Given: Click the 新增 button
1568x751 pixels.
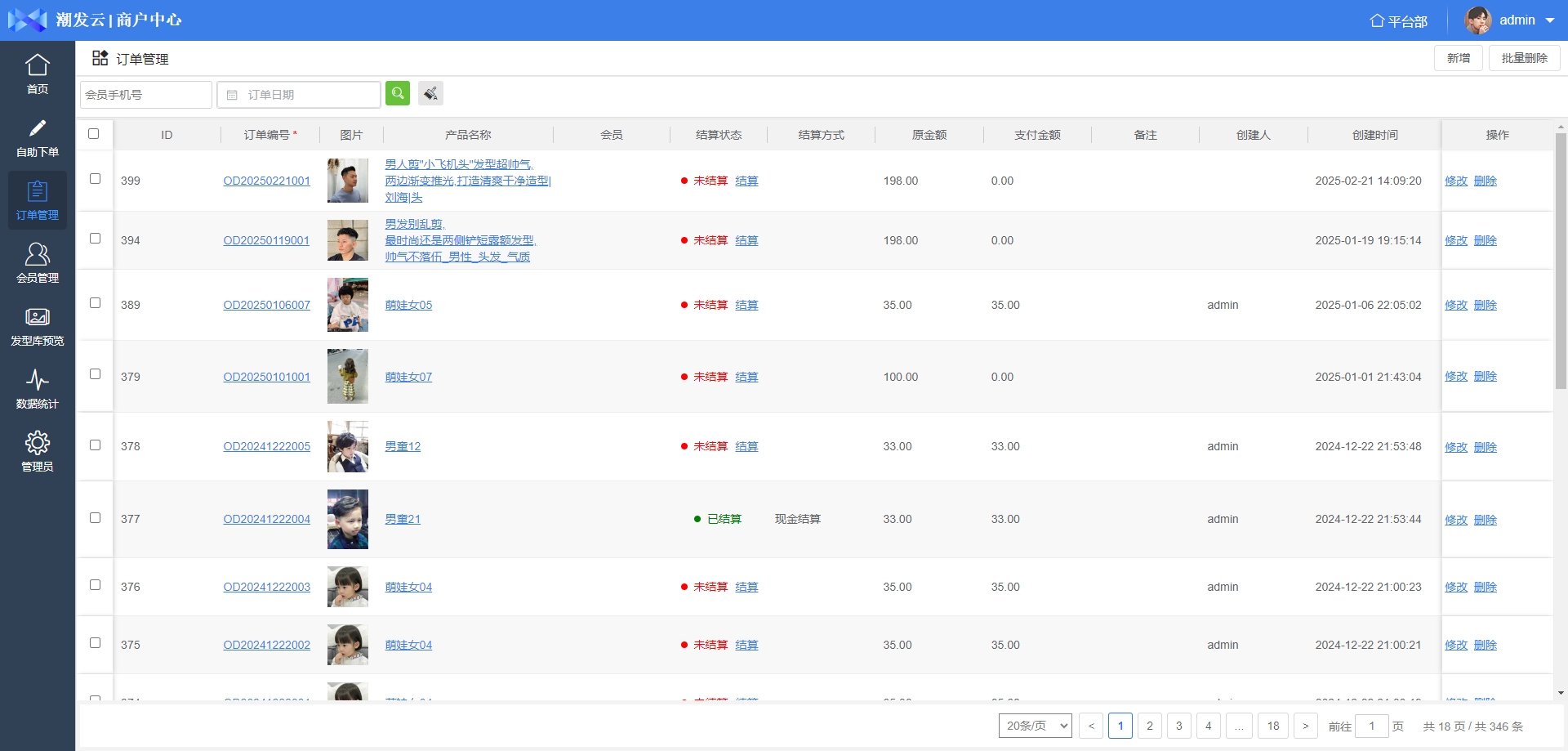Looking at the screenshot, I should (1458, 58).
